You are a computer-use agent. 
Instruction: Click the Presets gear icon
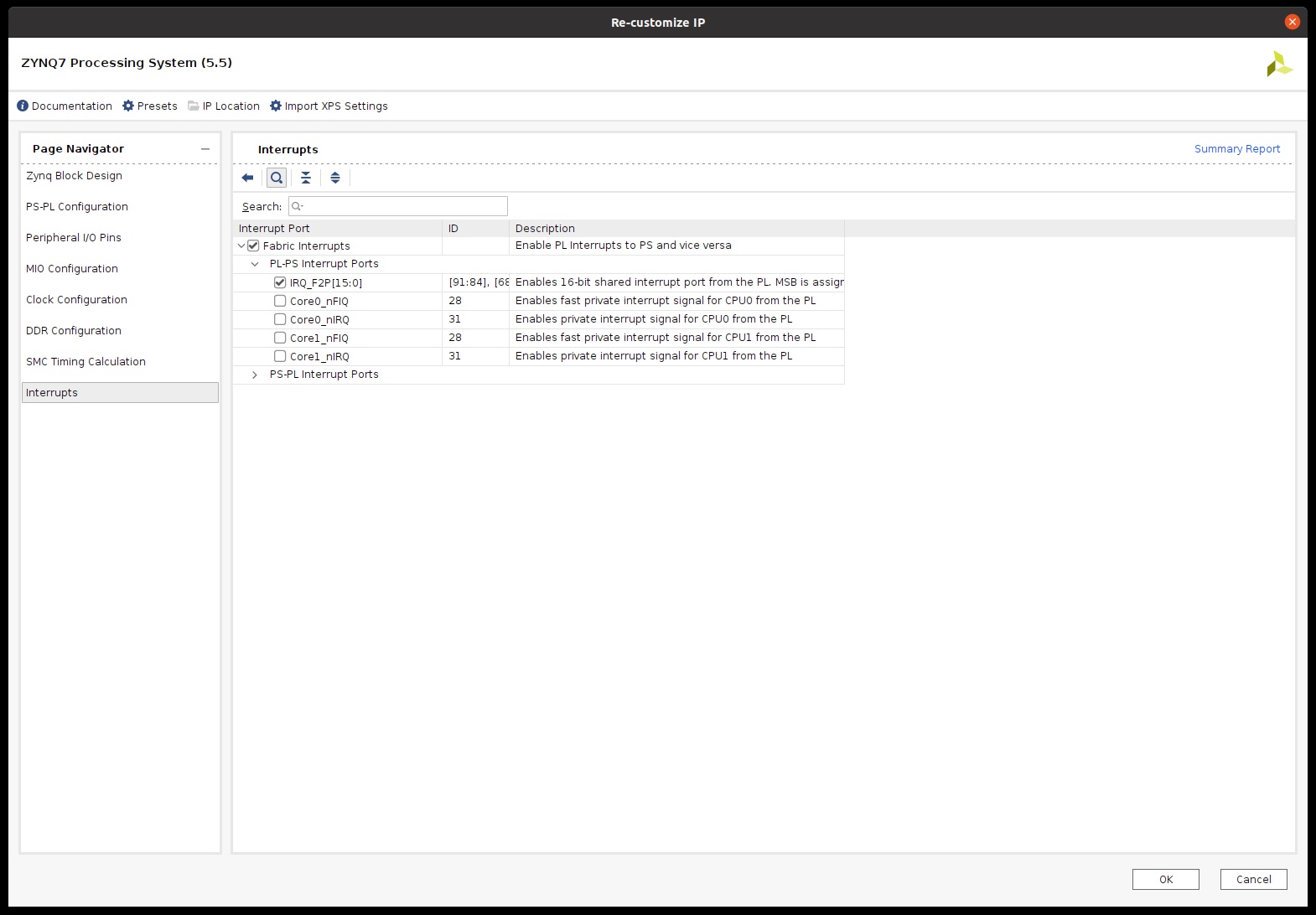coord(128,106)
